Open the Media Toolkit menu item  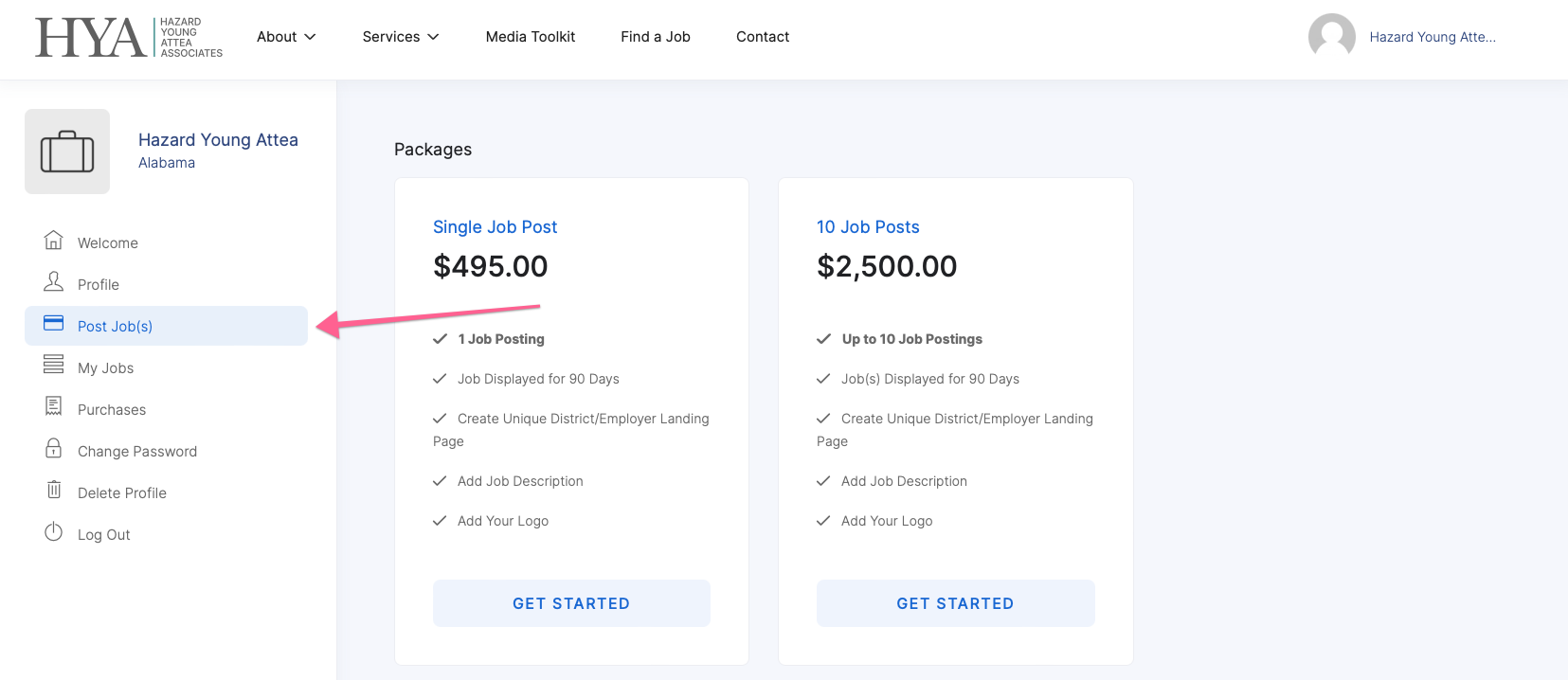[x=531, y=37]
